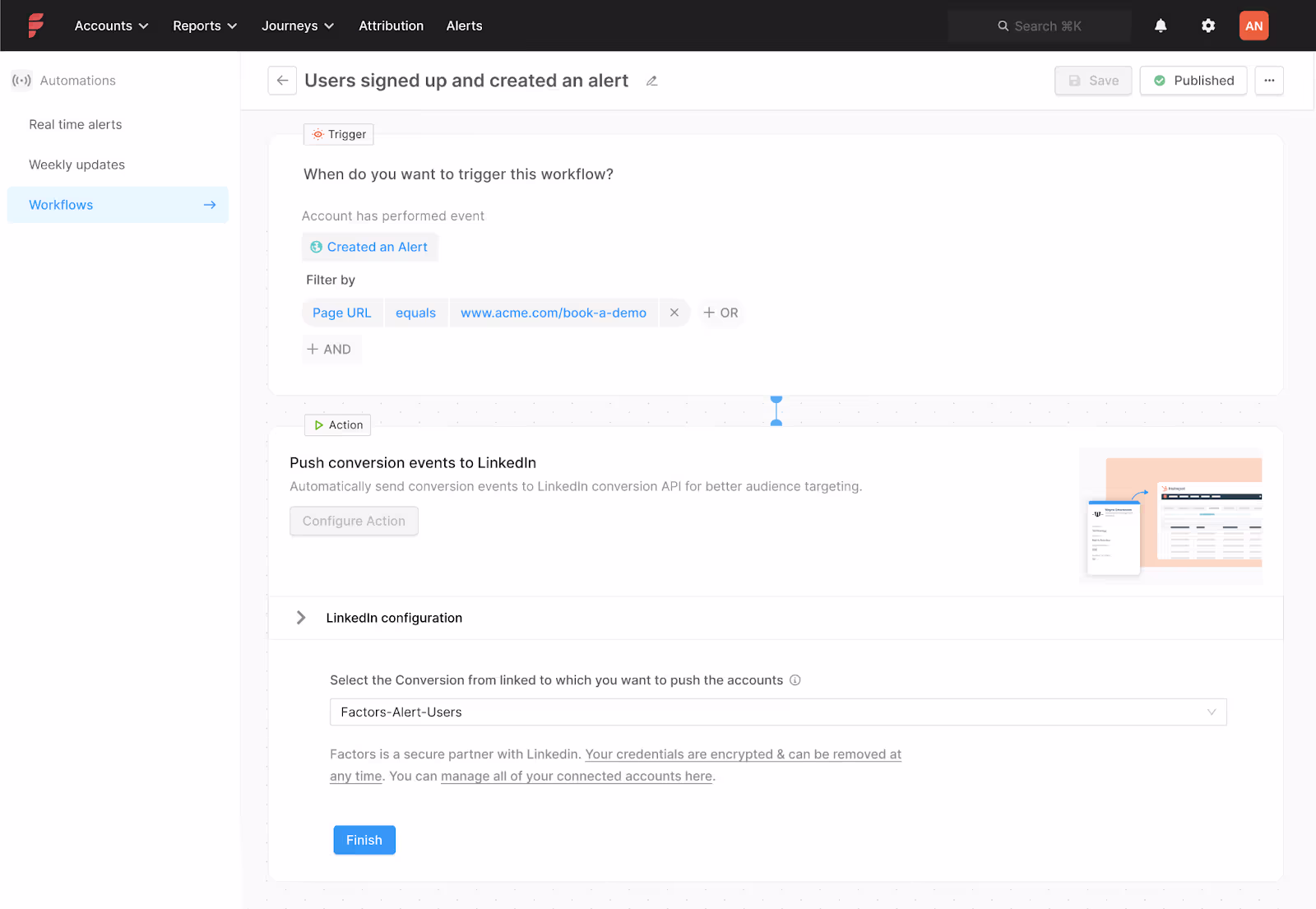Click the Automations sidebar heading
Screen dimensions: 1316x909
point(78,81)
